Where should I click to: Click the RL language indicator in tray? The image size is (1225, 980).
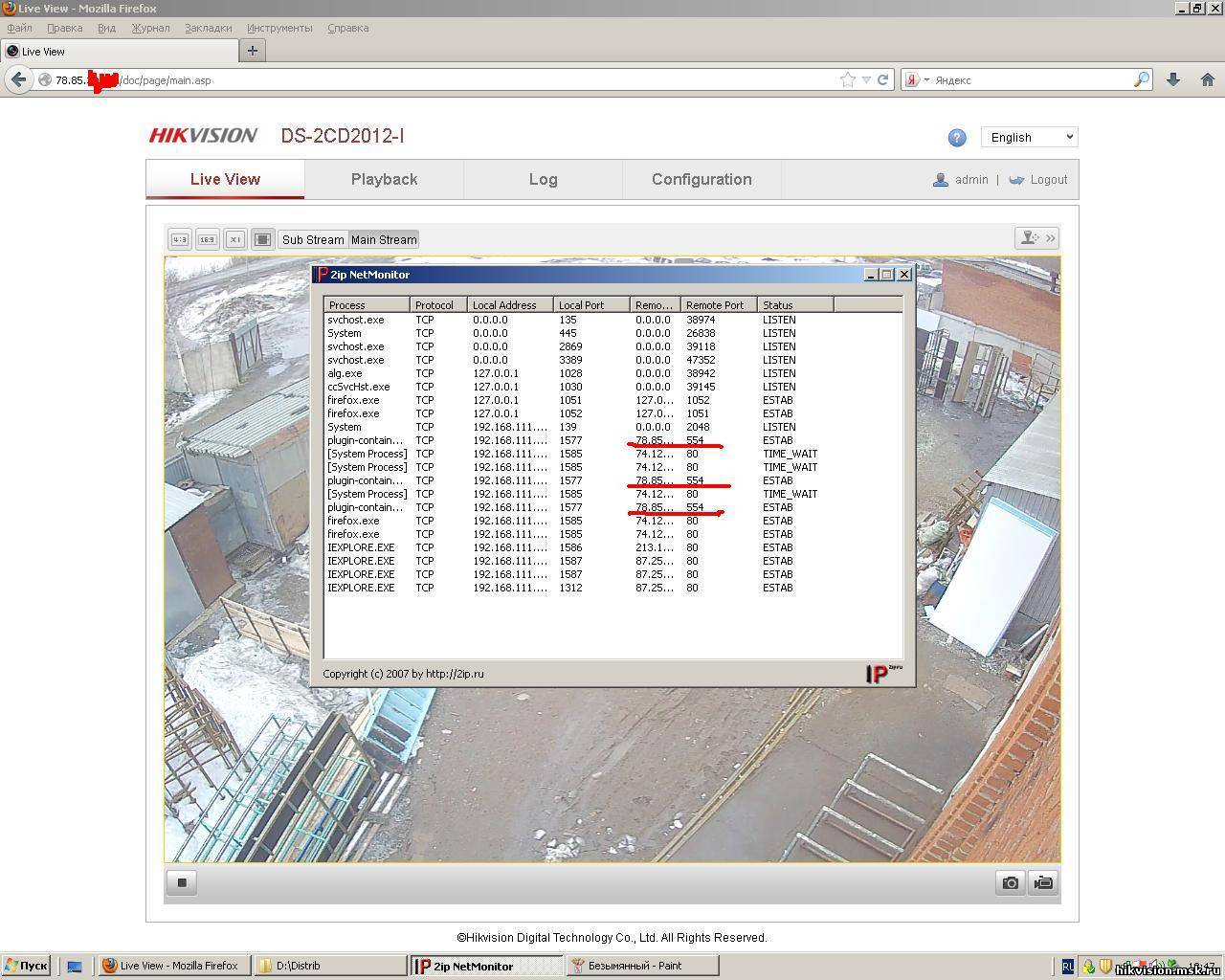[1068, 967]
